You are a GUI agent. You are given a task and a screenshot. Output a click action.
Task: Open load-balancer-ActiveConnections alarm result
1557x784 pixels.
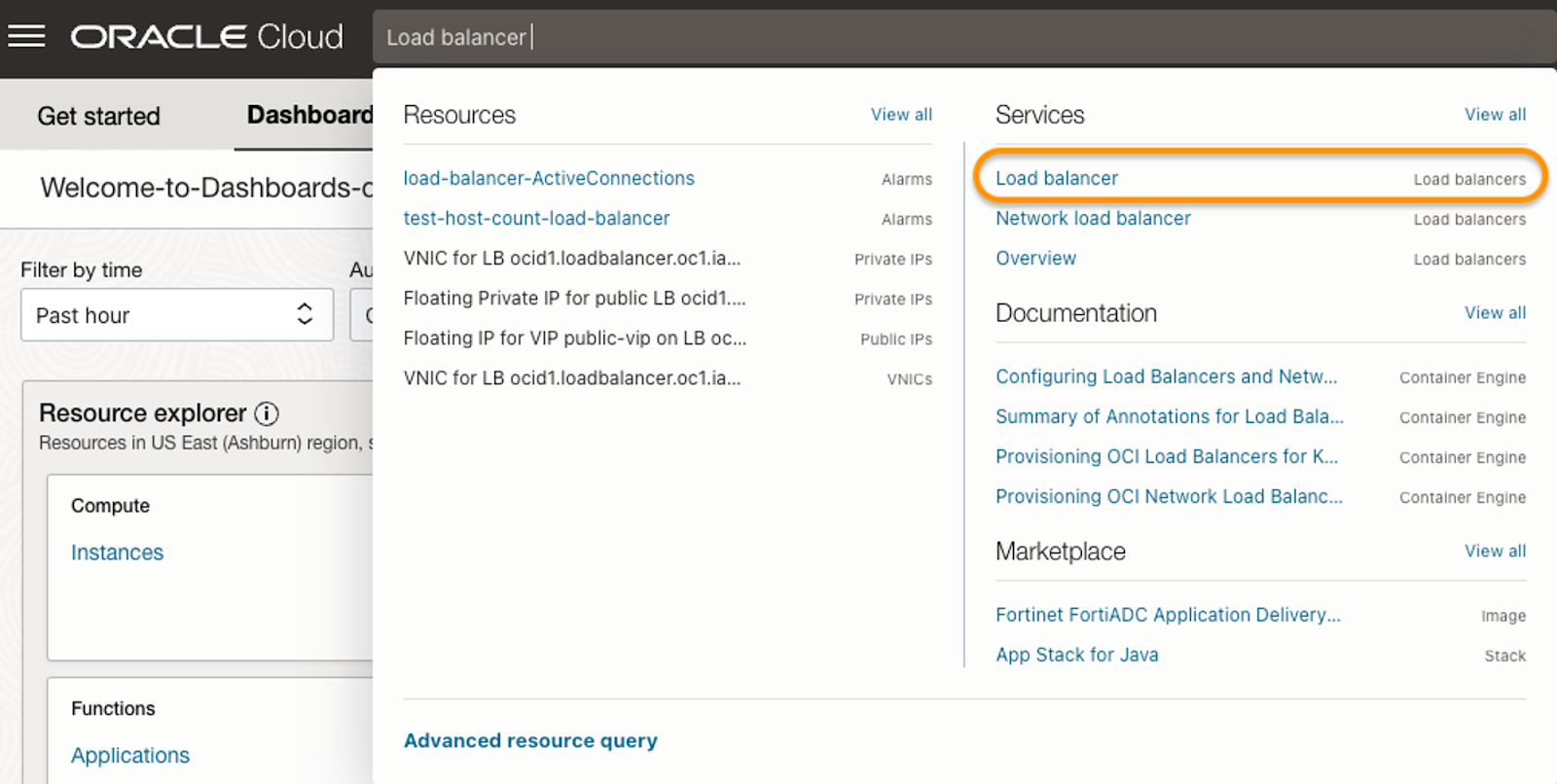[x=549, y=179]
